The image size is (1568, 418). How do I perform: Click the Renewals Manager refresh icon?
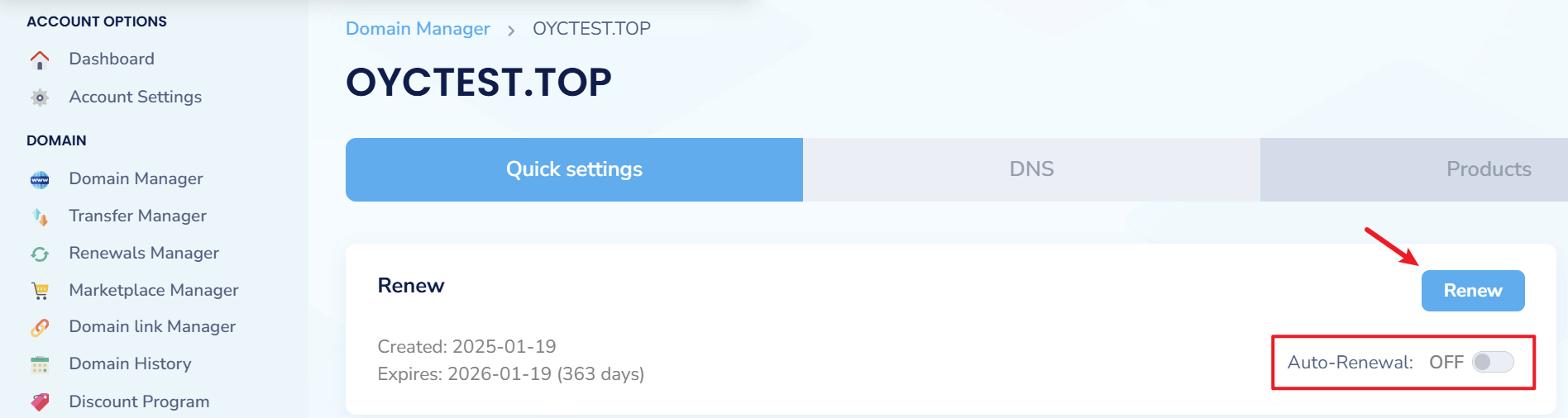coord(40,254)
